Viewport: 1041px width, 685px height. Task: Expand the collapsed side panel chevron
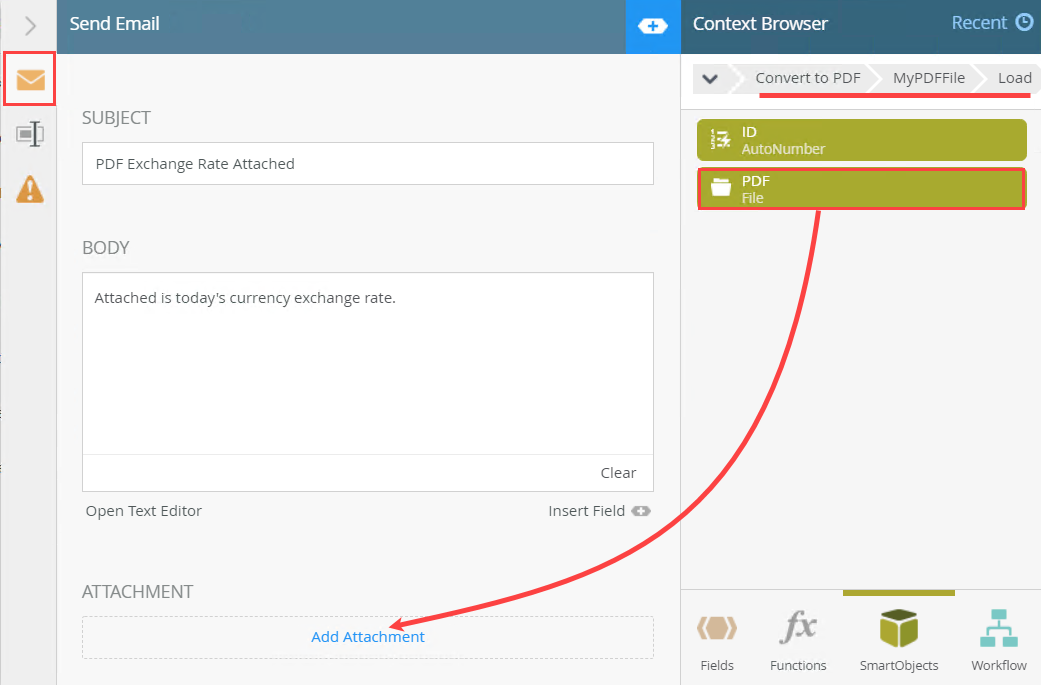[x=30, y=26]
